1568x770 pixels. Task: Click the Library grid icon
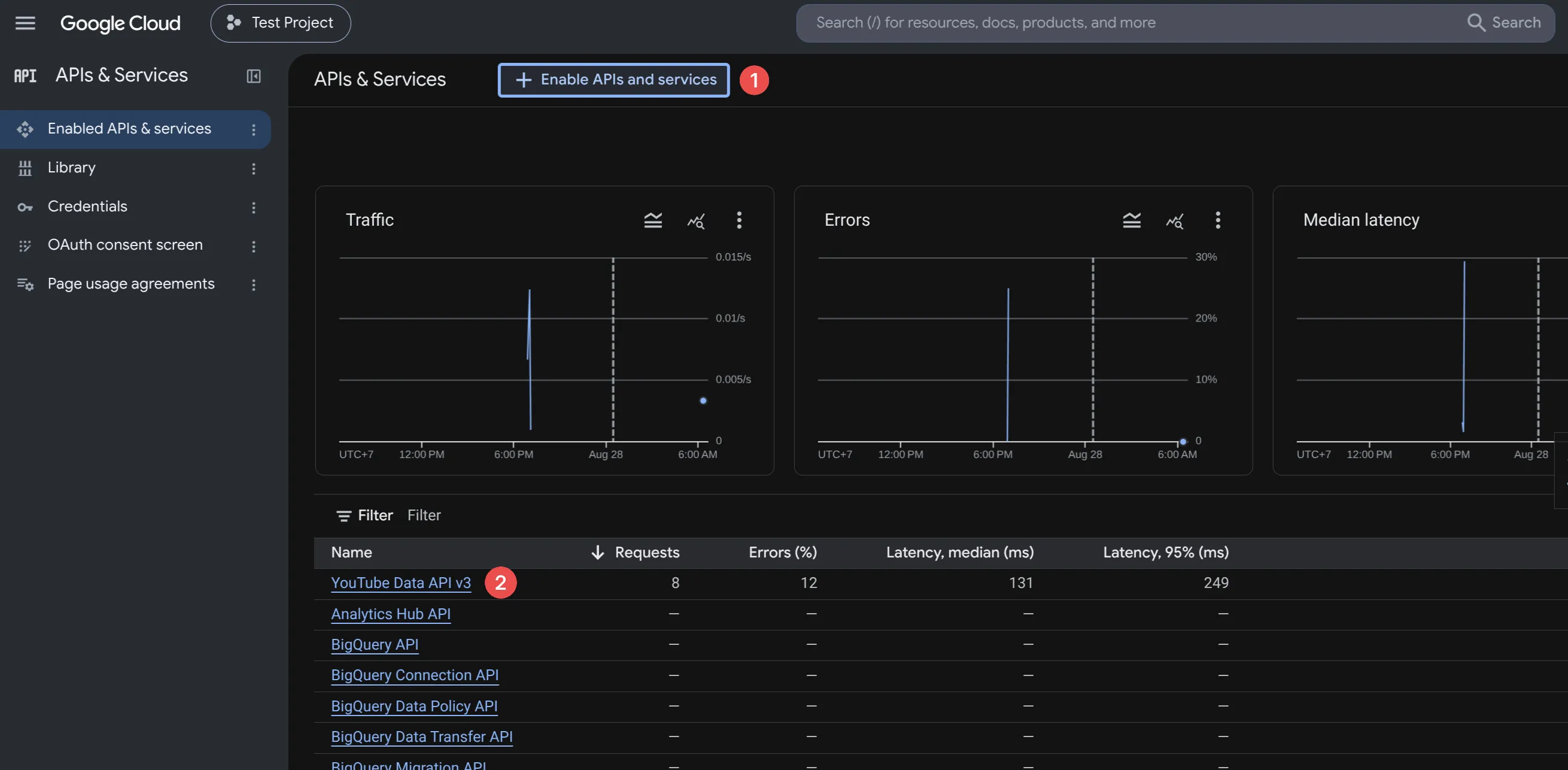(25, 168)
